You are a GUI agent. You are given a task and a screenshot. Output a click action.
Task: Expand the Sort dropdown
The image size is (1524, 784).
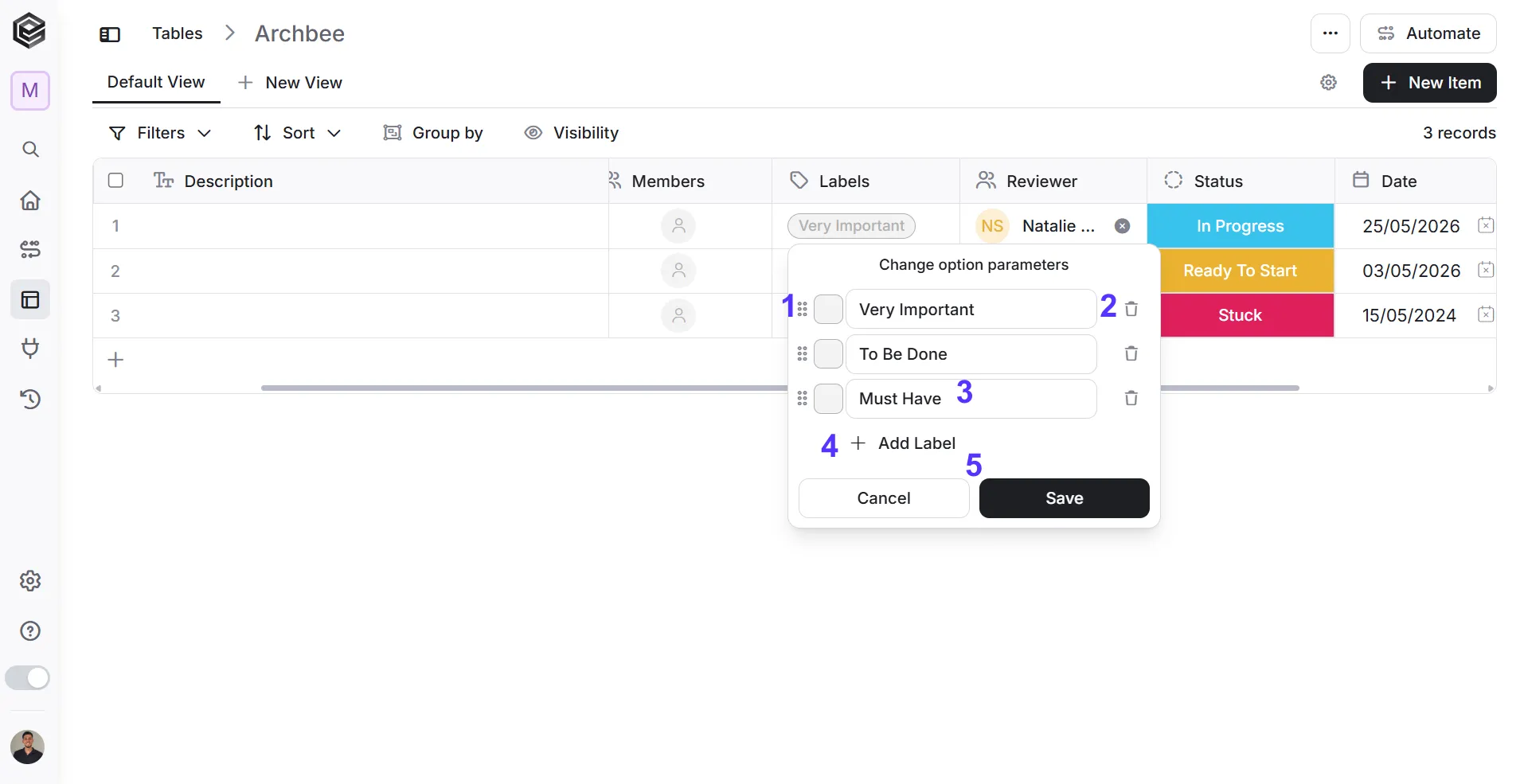tap(297, 133)
